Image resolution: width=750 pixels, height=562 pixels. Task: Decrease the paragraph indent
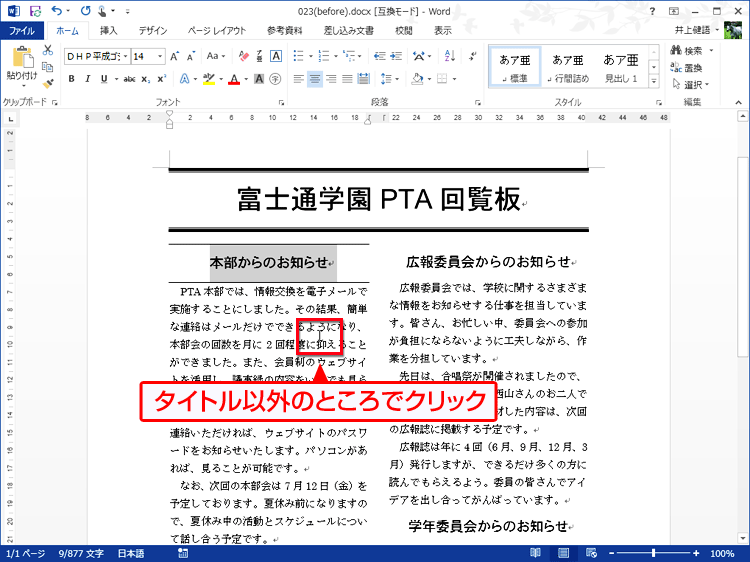380,56
